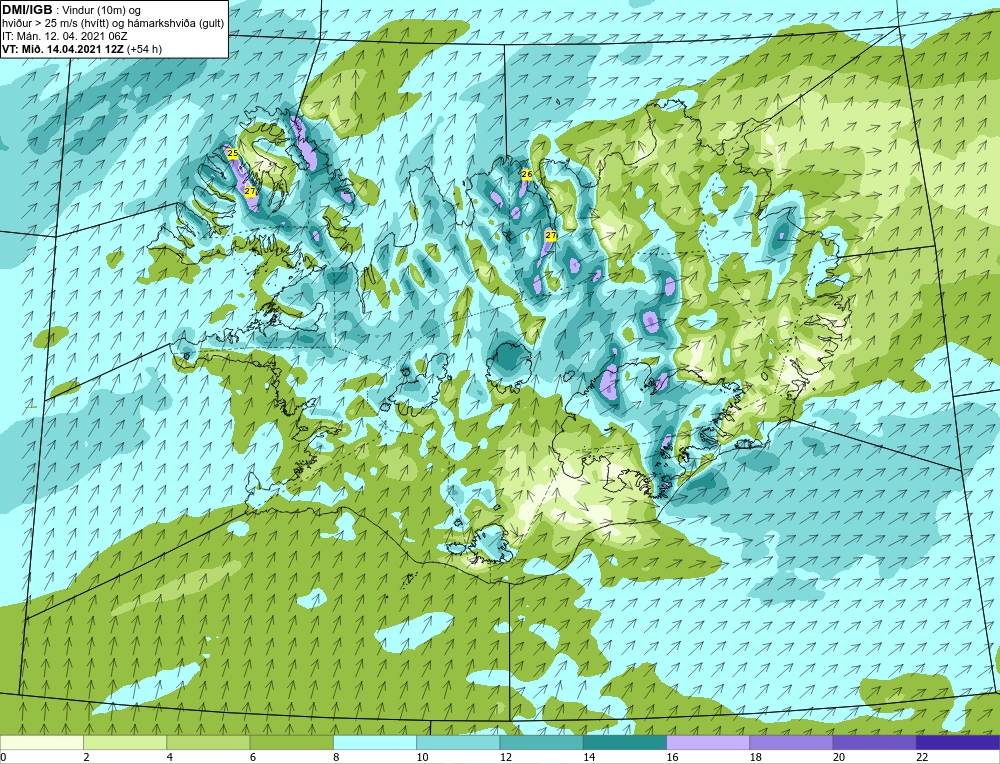
Task: Click the yellow gust label 25
Action: [x=233, y=153]
